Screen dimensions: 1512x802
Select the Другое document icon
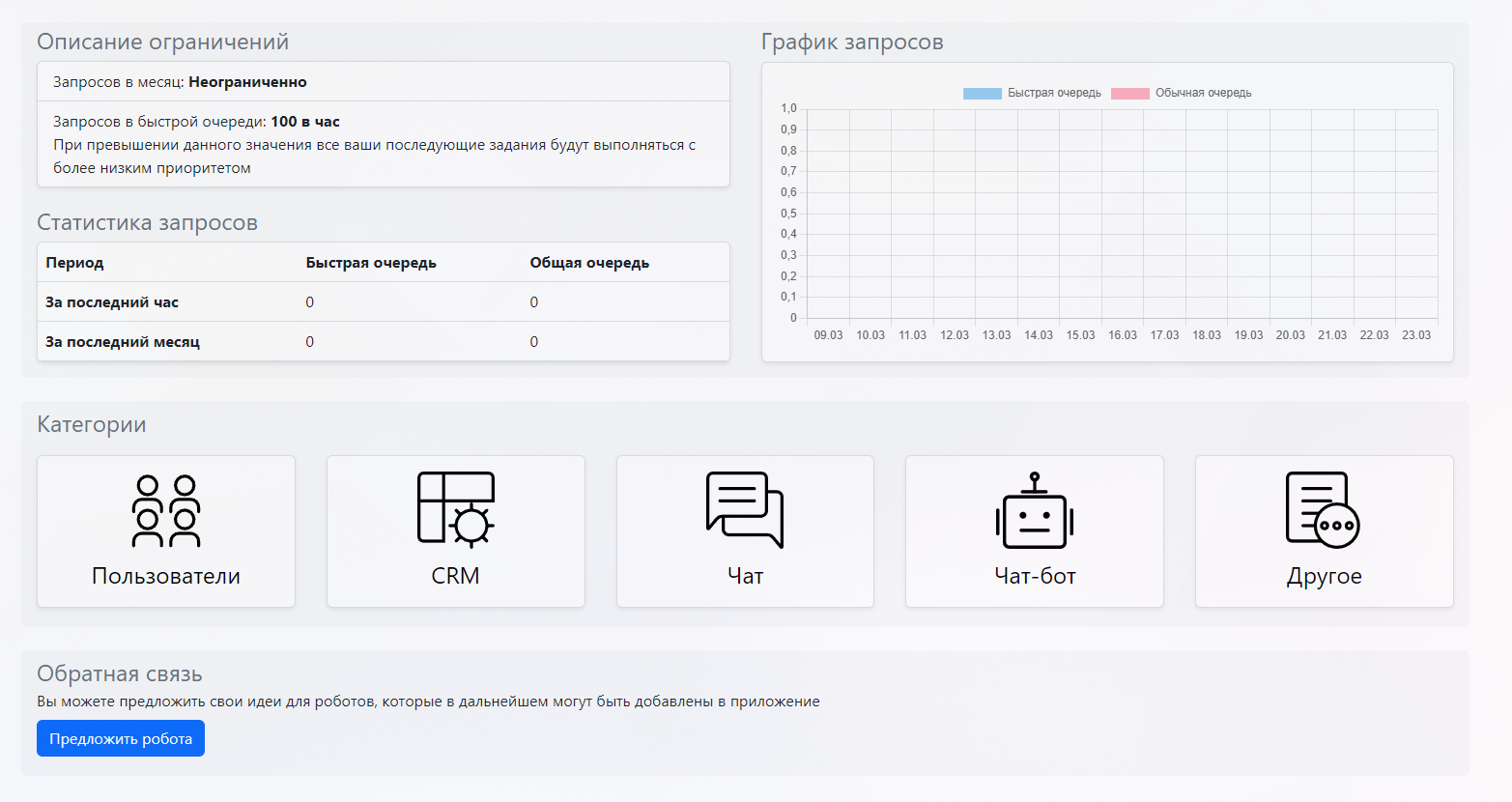[x=1323, y=510]
